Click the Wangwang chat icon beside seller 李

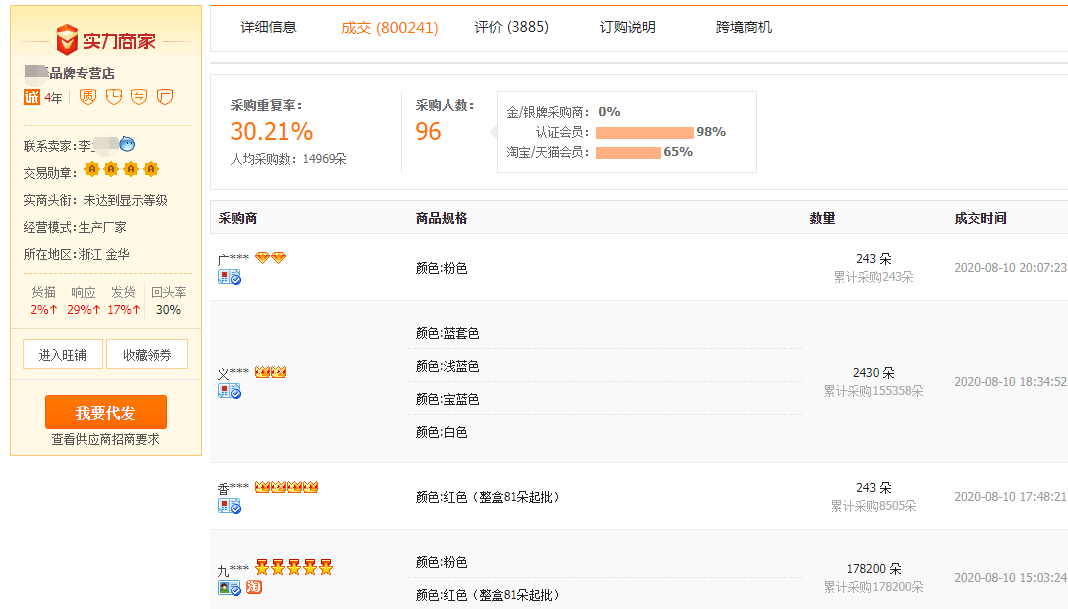pyautogui.click(x=127, y=144)
